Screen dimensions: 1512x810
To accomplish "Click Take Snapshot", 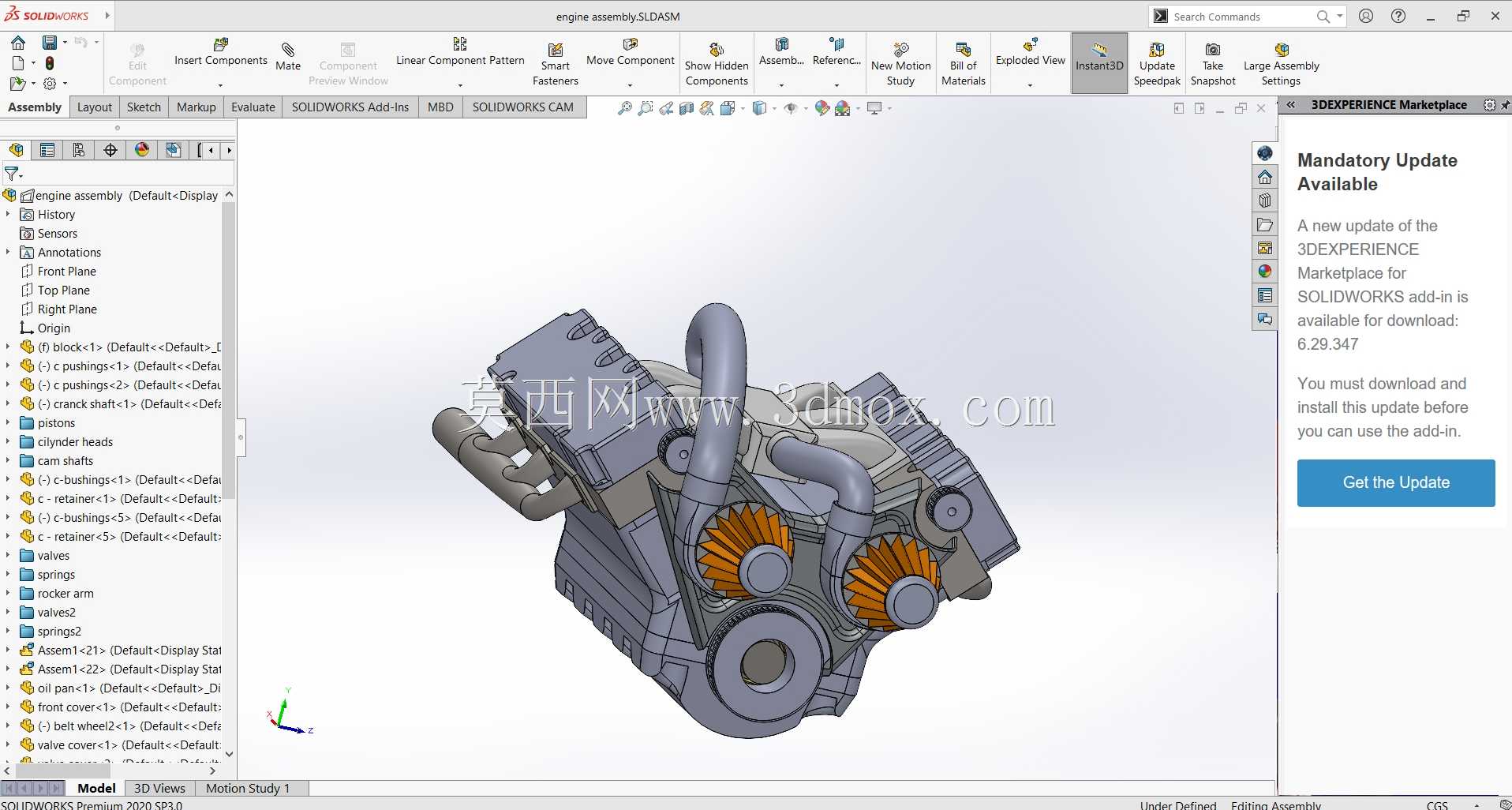I will click(x=1213, y=63).
